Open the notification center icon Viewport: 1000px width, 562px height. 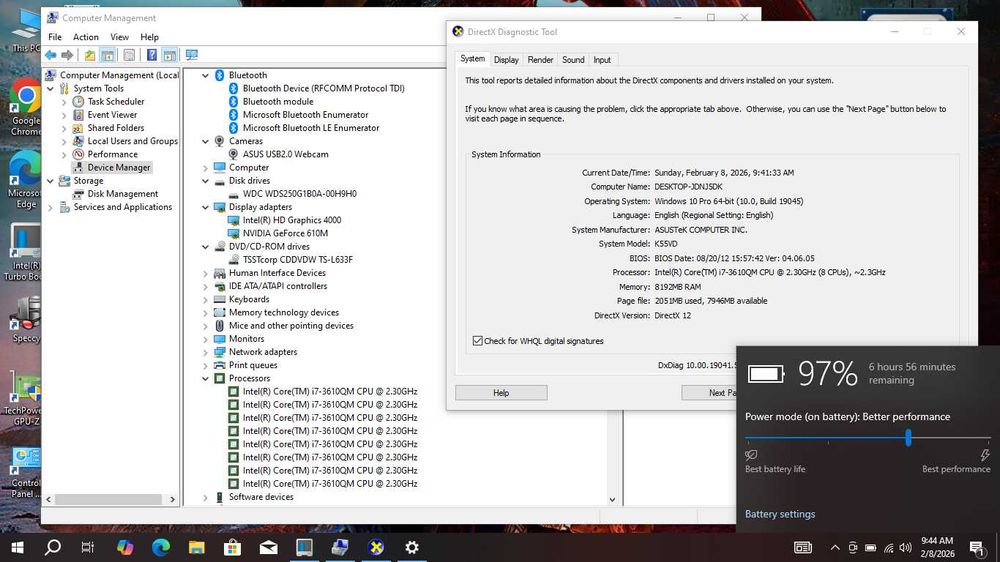point(976,547)
